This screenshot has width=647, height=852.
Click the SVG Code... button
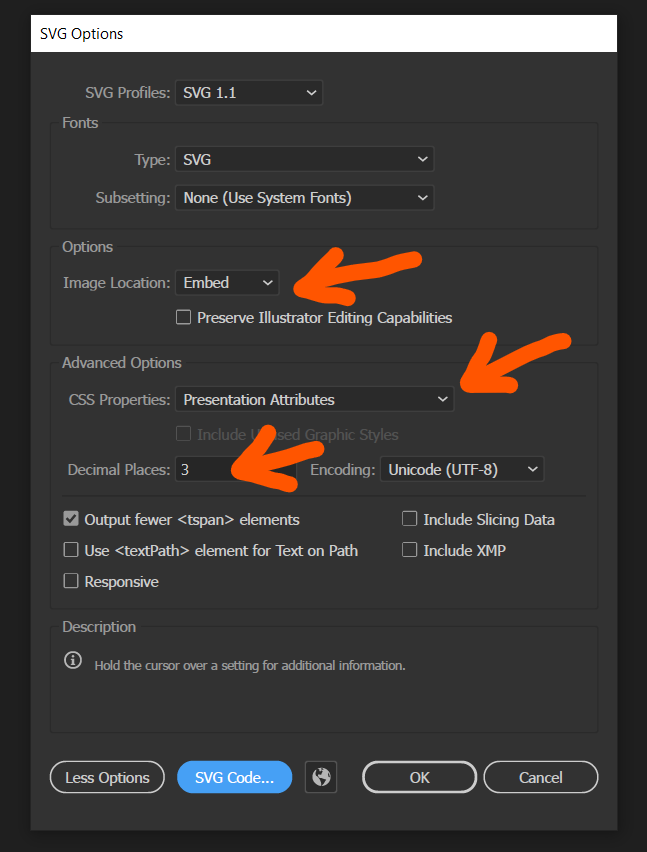pyautogui.click(x=234, y=777)
